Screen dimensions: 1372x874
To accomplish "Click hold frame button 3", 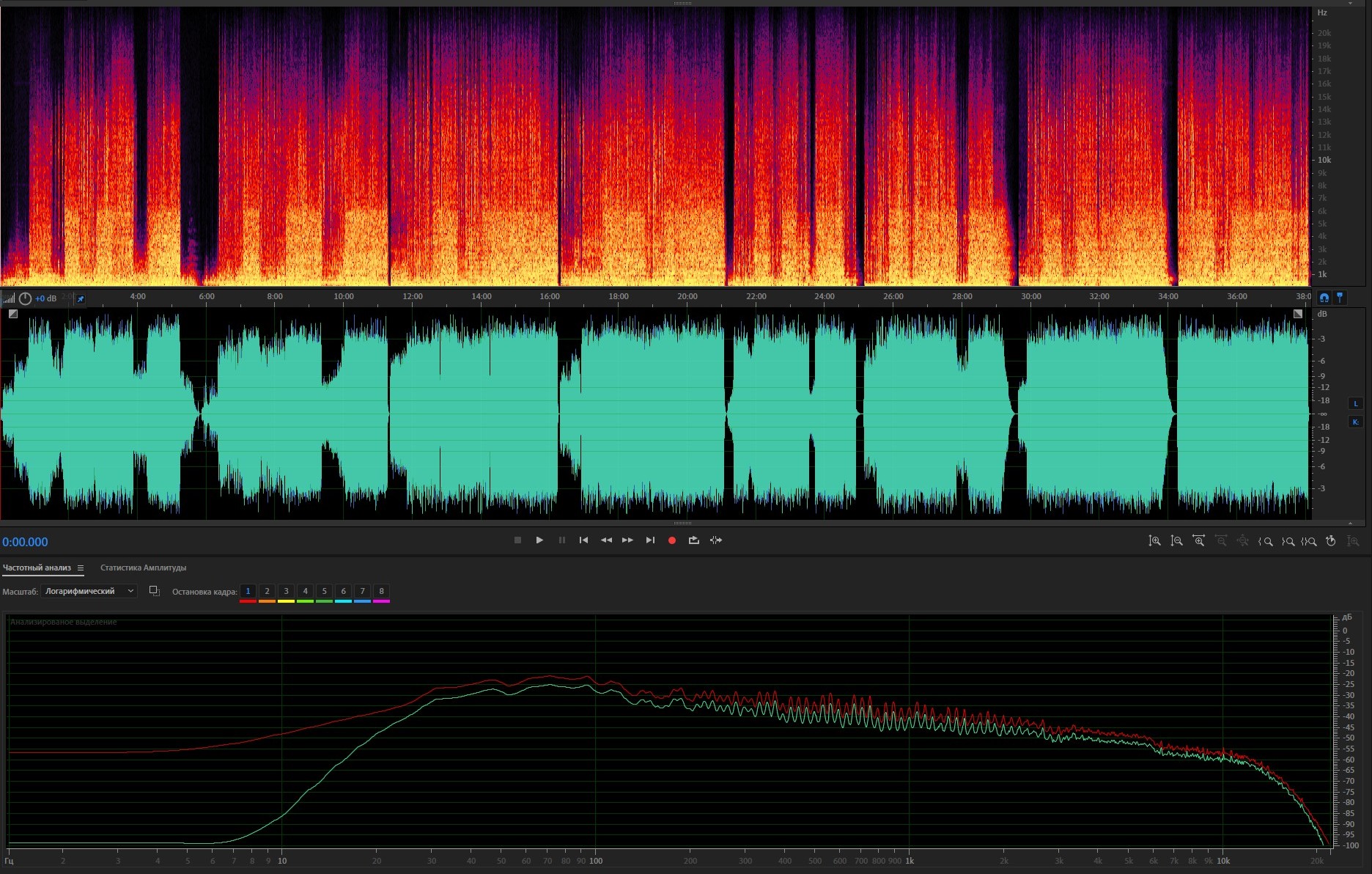I will (286, 591).
